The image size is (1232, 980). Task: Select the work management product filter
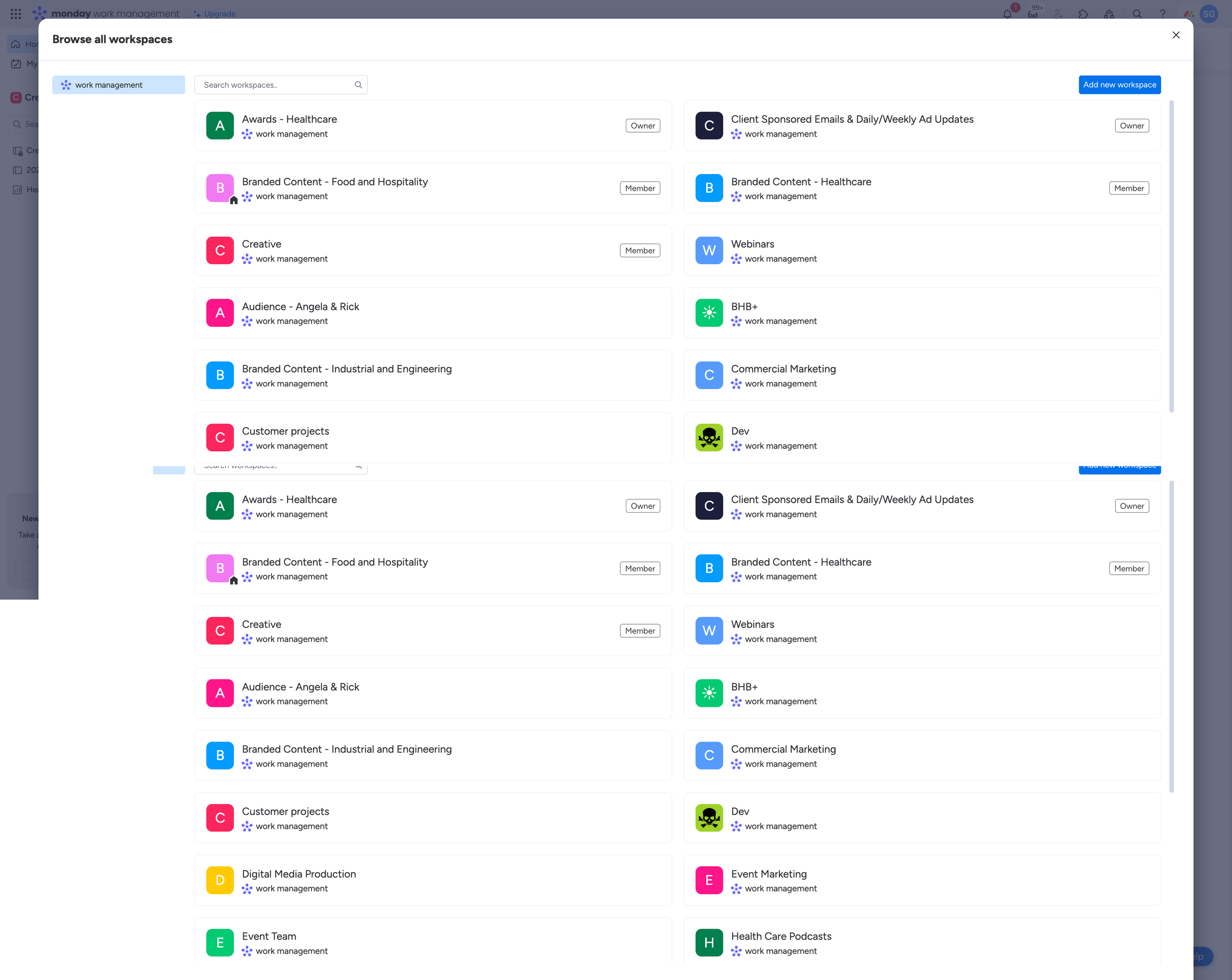point(118,85)
